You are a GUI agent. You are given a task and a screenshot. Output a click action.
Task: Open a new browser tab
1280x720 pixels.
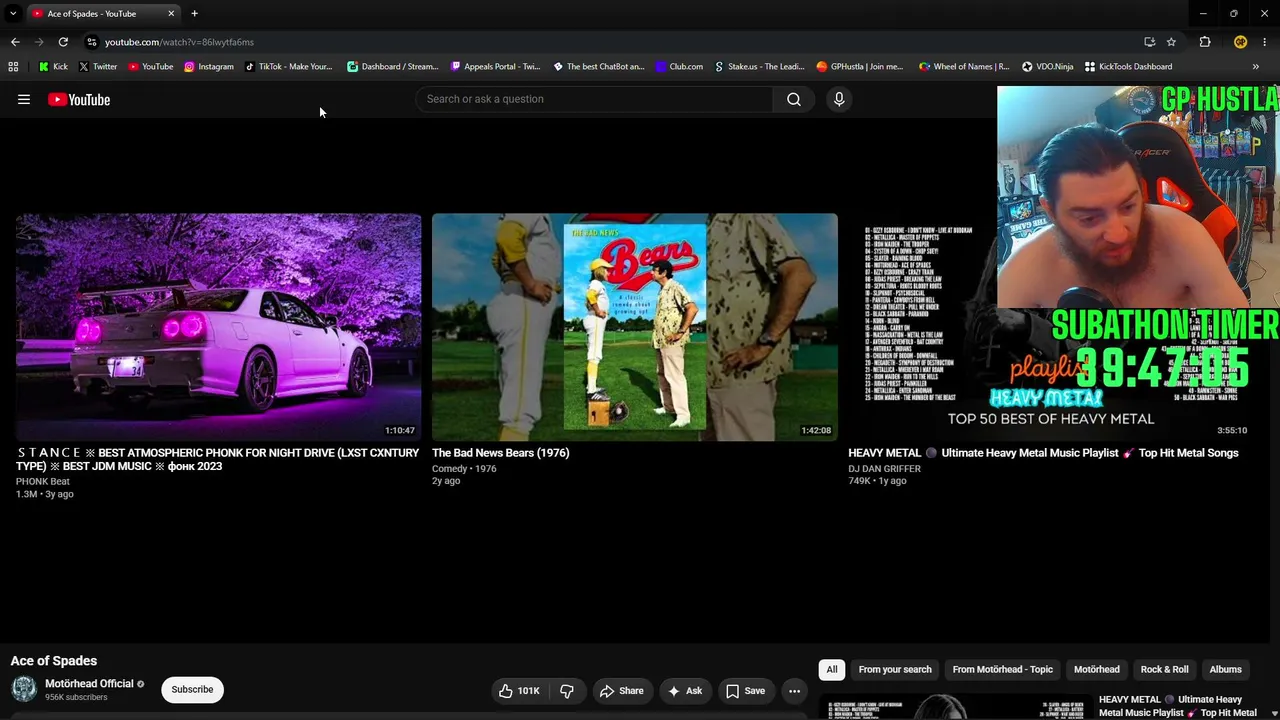pyautogui.click(x=194, y=14)
